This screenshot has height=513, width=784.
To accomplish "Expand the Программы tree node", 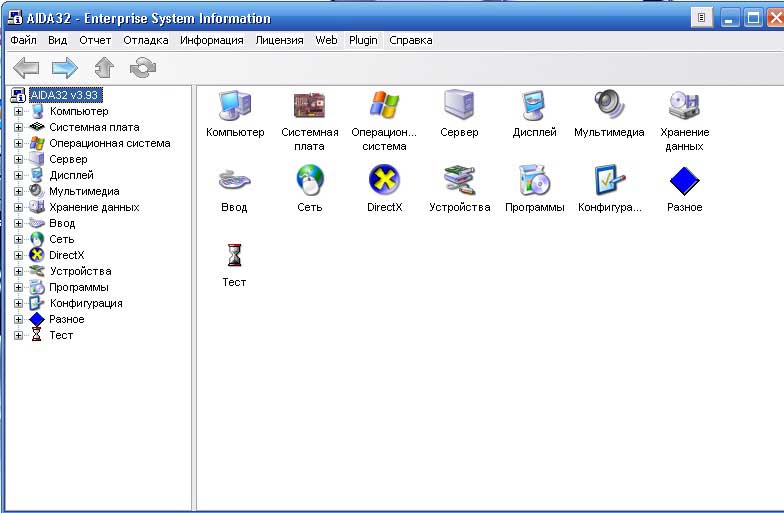I will click(x=18, y=288).
